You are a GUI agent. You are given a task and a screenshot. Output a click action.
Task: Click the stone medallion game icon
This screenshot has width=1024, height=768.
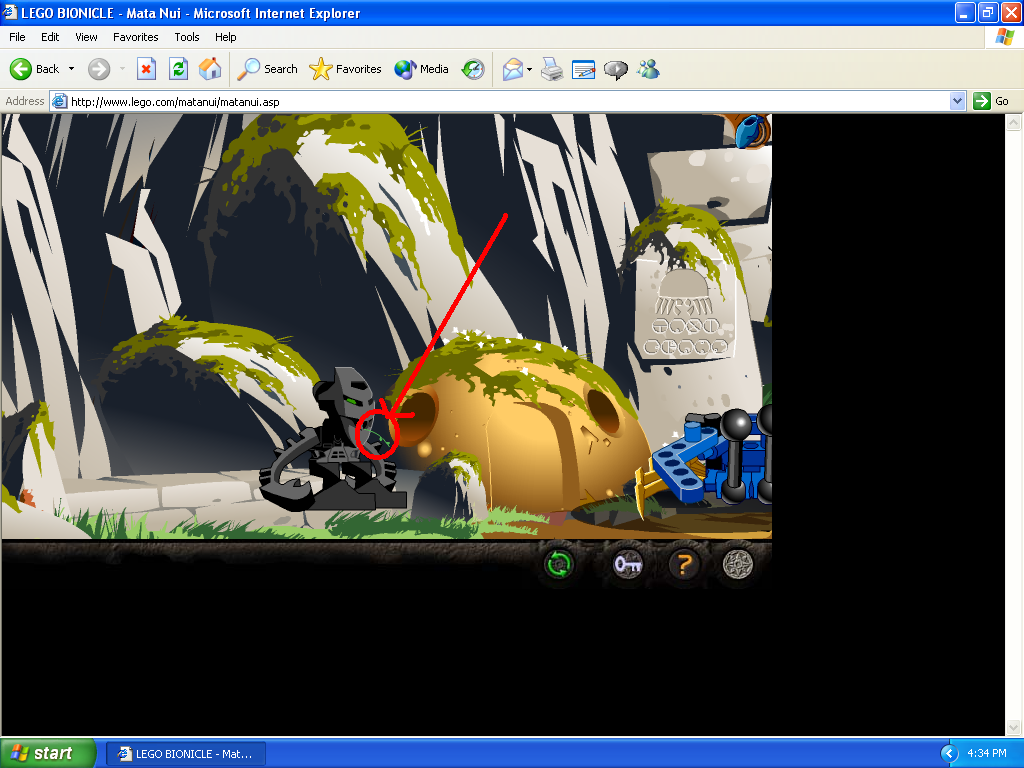[x=738, y=564]
